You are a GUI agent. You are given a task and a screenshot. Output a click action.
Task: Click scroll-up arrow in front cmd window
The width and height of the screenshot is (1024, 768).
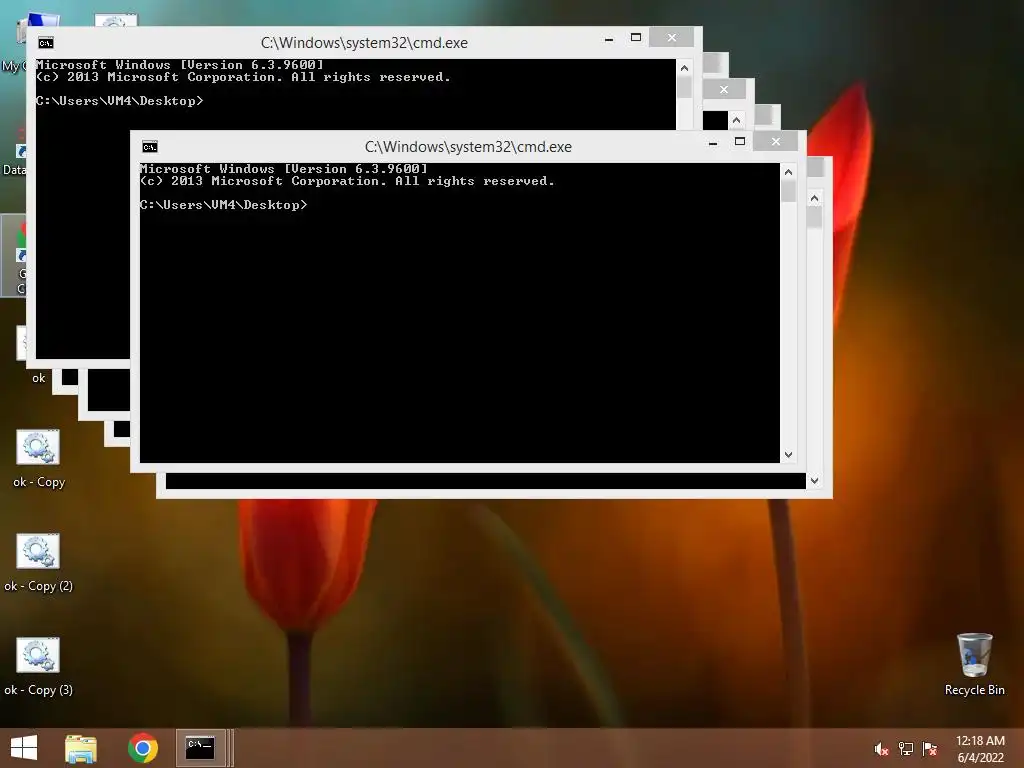pyautogui.click(x=788, y=172)
